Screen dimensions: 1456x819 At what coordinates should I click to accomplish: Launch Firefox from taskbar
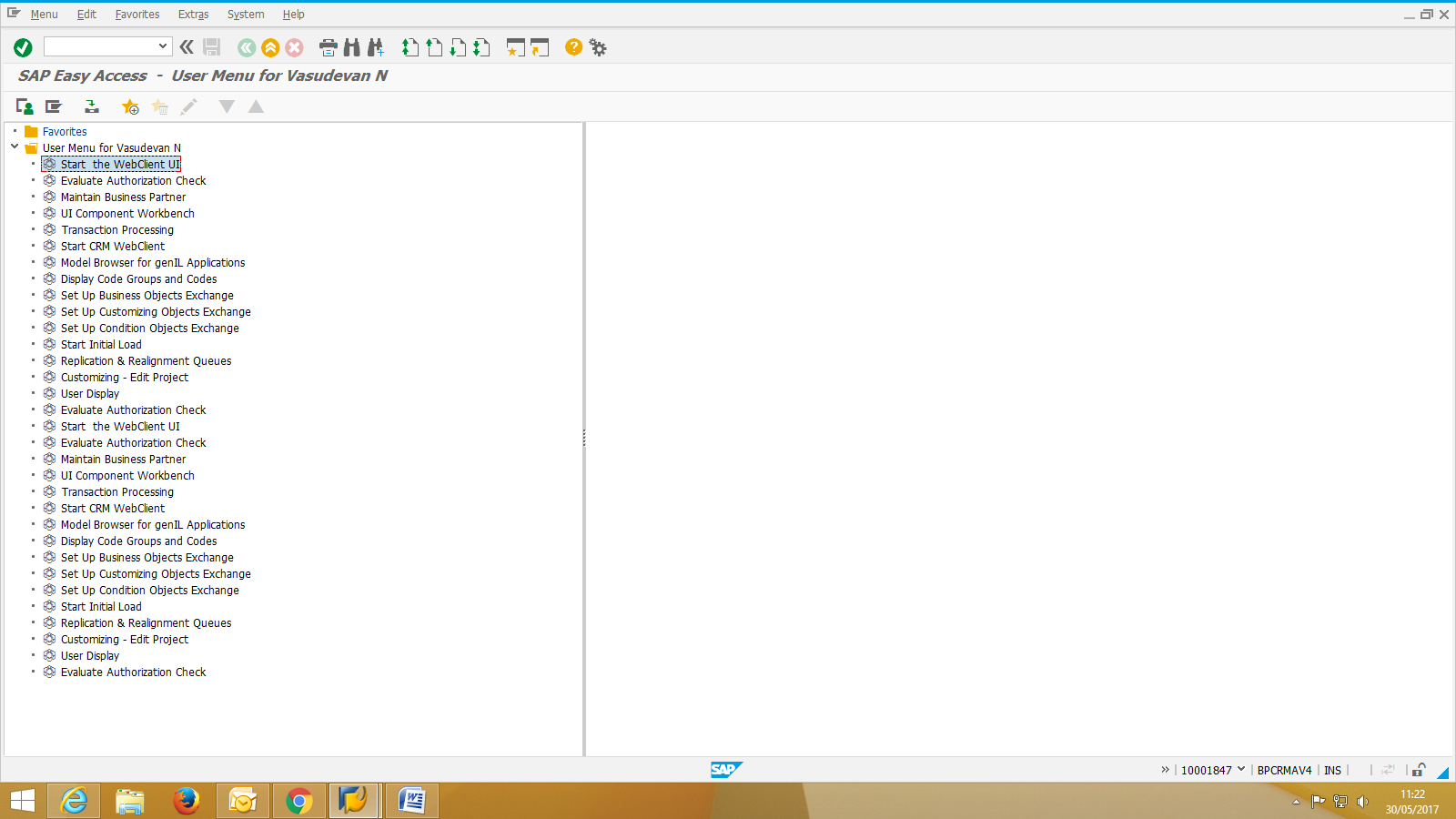[187, 801]
